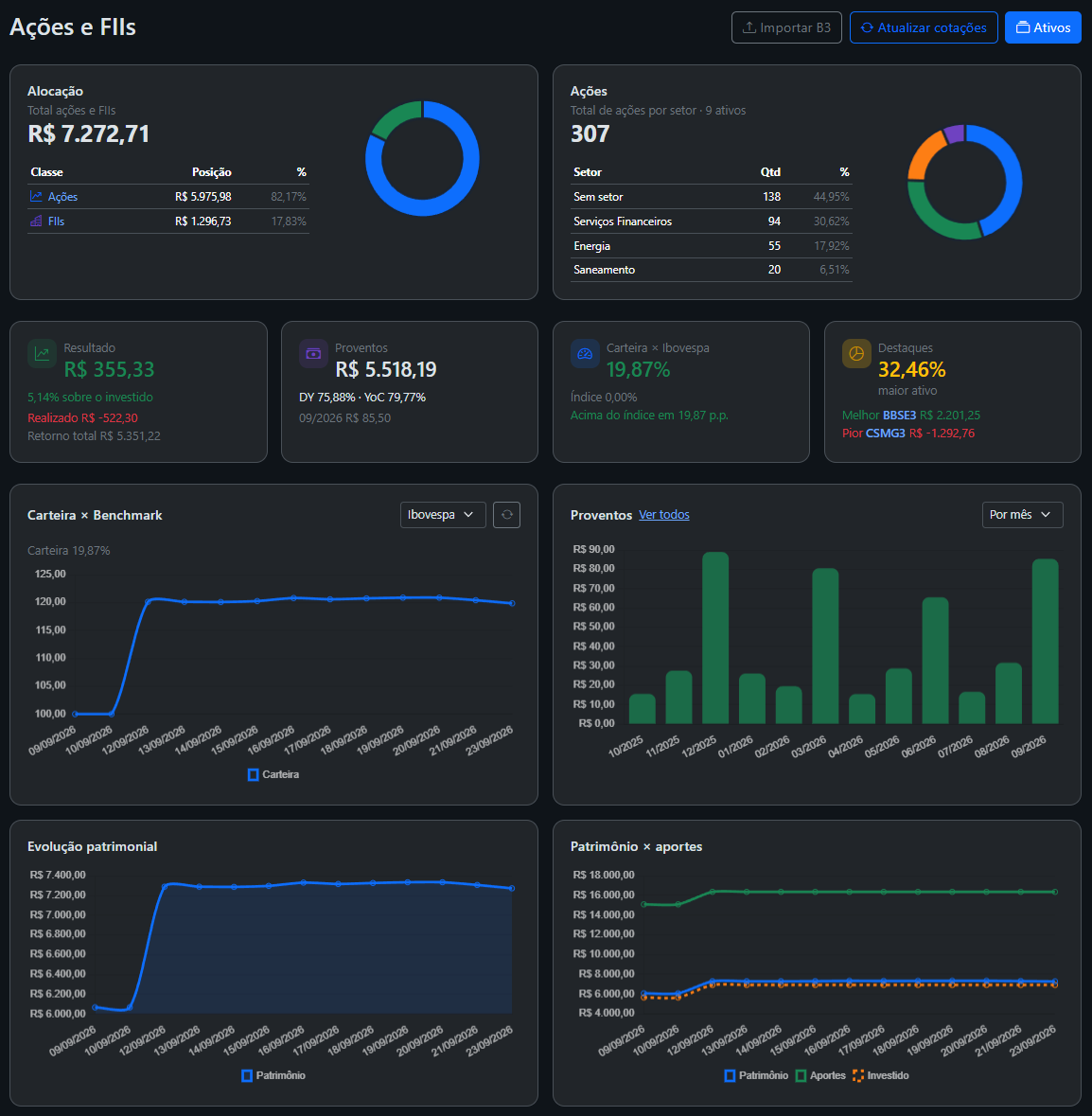Click the line chart icon next to Ações row
This screenshot has height=1116, width=1092.
click(36, 196)
